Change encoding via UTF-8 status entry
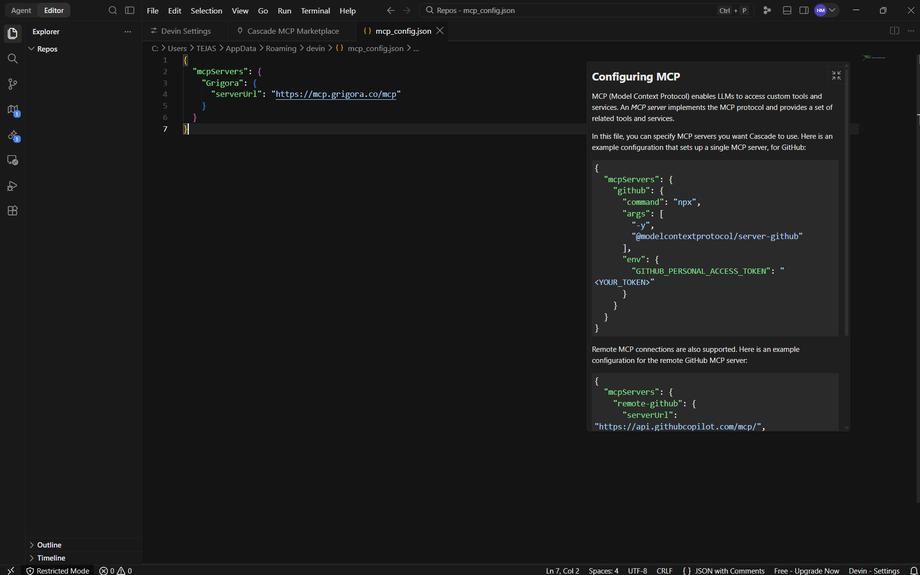920x575 pixels. pos(637,570)
